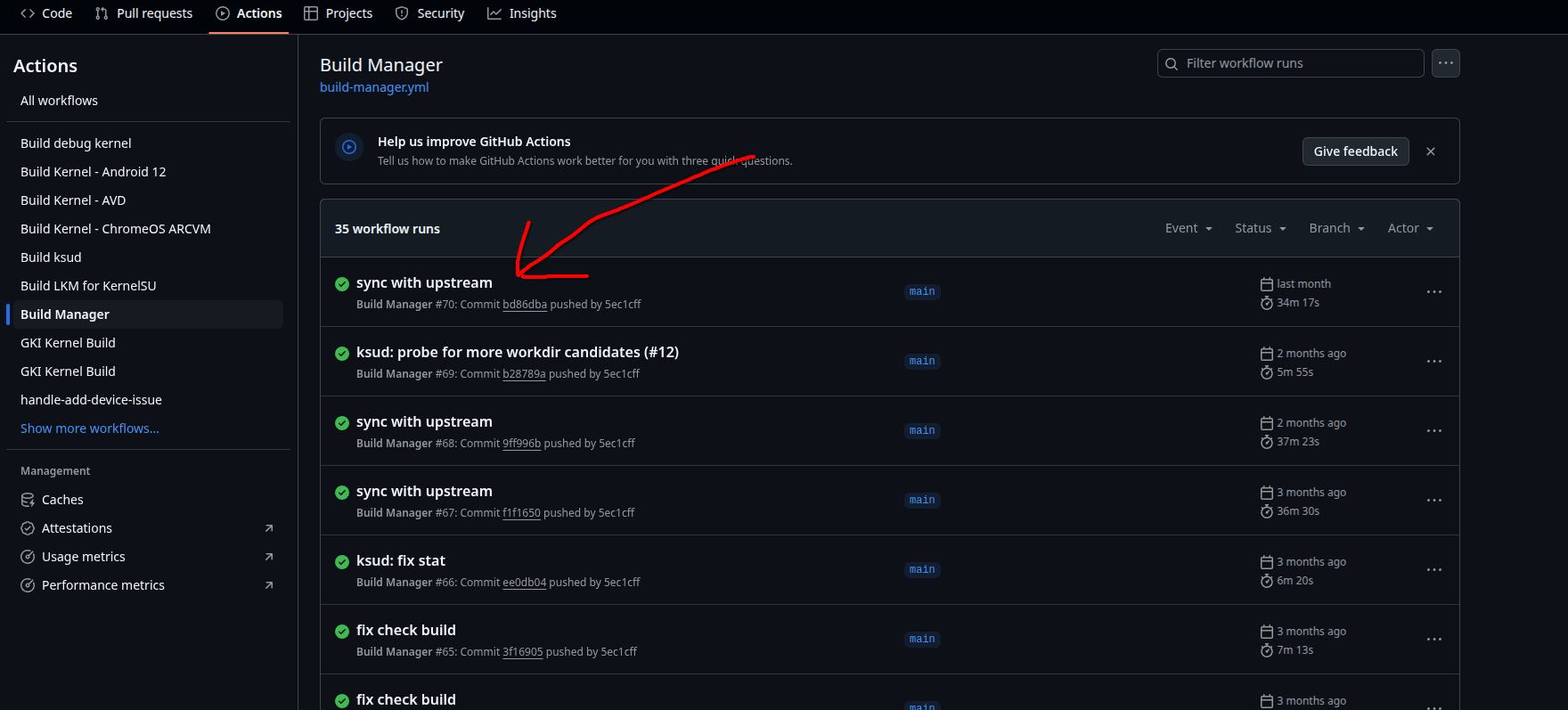Viewport: 1568px width, 710px height.
Task: Click the play icon in feedback banner
Action: 349,147
